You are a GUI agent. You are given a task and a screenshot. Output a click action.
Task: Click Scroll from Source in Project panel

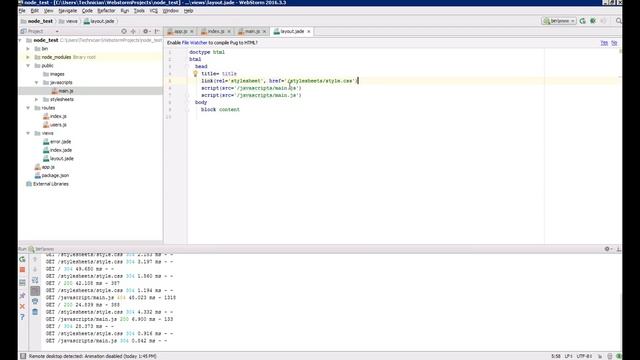pos(124,31)
